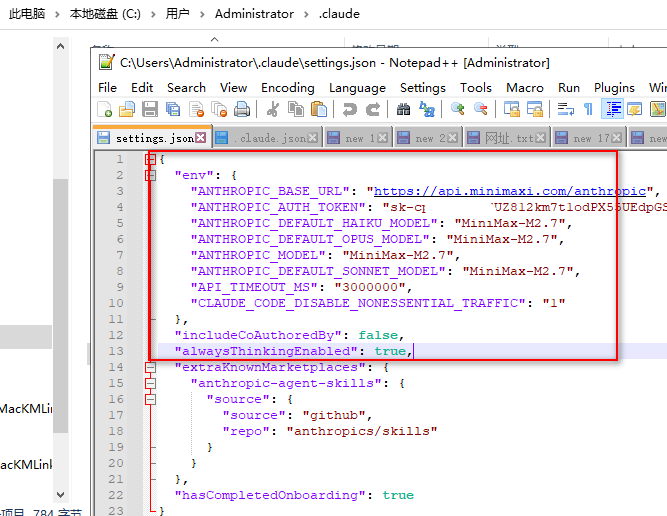This screenshot has width=667, height=516.
Task: Toggle Show All Characters pilcrow button
Action: 589,109
